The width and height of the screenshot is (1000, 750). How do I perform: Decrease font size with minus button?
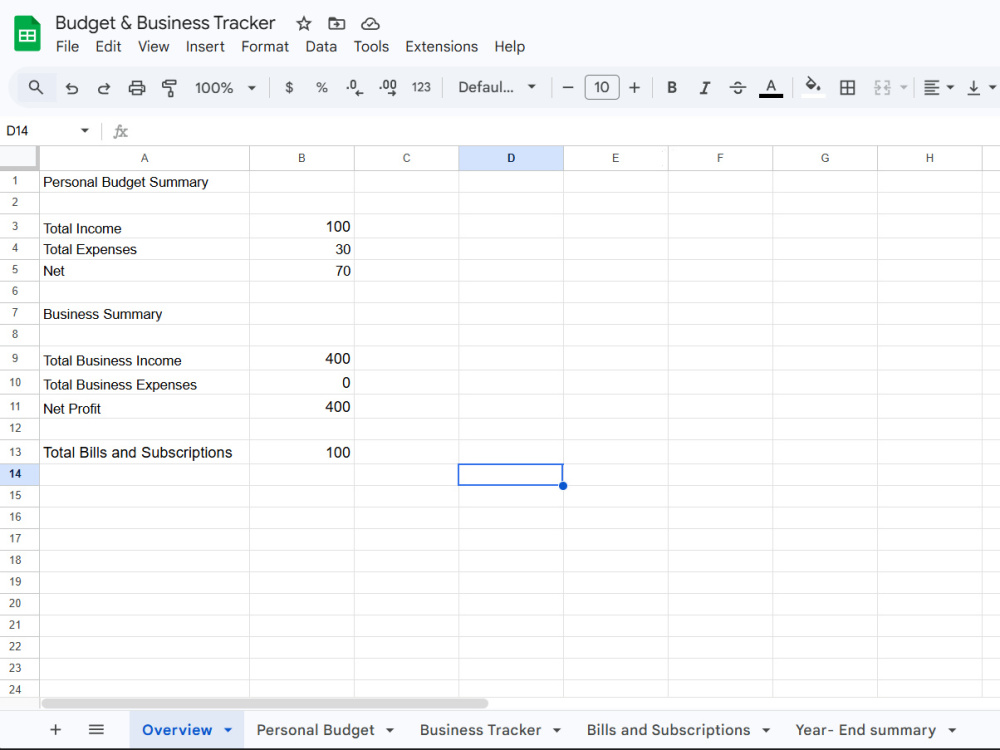(x=568, y=87)
